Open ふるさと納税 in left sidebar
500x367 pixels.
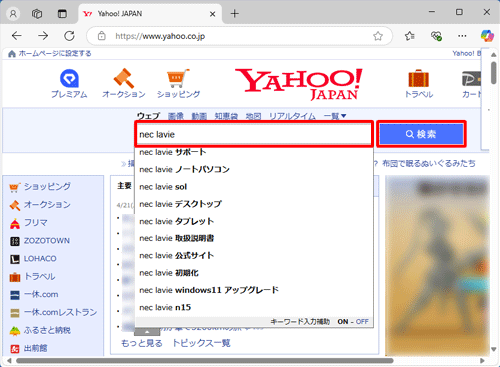point(47,330)
